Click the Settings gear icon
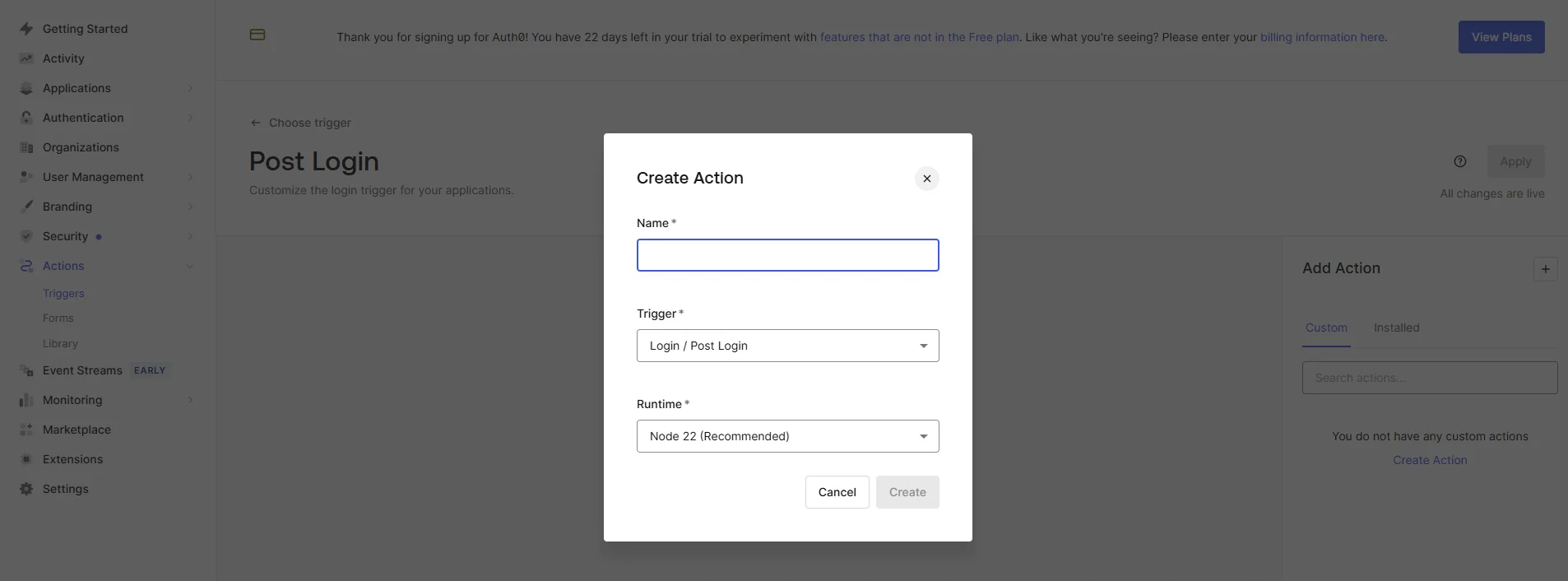Image resolution: width=1568 pixels, height=581 pixels. tap(26, 489)
